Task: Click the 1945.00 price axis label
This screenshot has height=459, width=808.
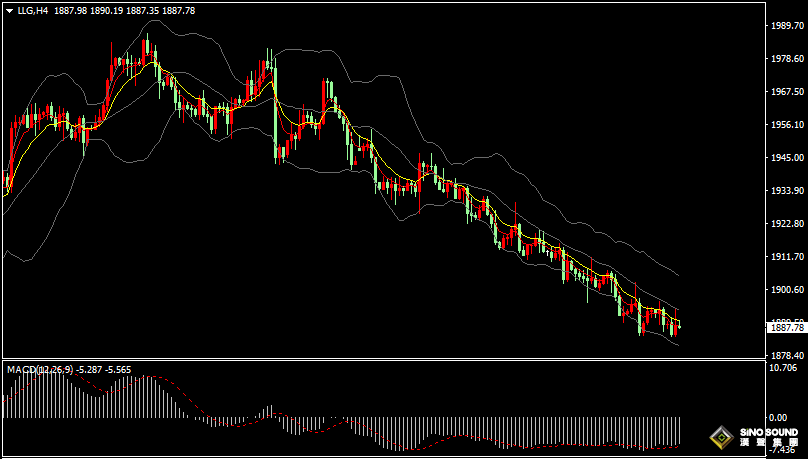Action: tap(785, 158)
